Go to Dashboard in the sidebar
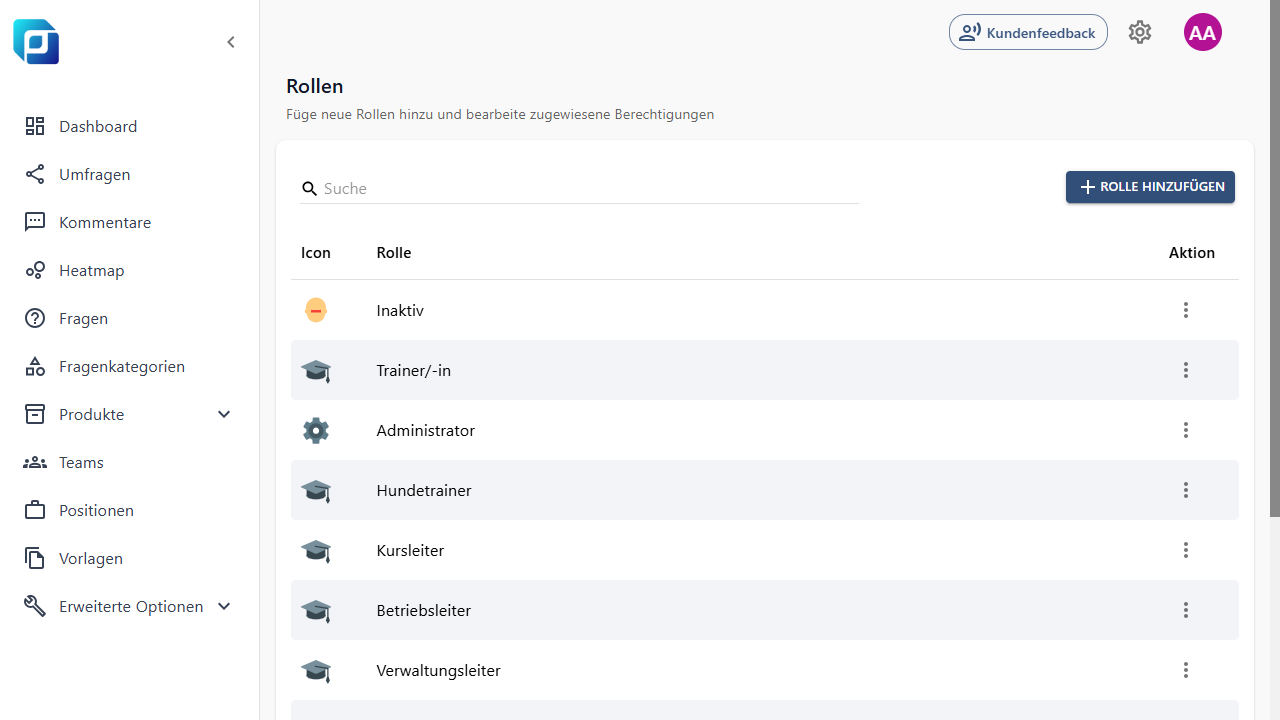This screenshot has width=1280, height=720. [98, 126]
